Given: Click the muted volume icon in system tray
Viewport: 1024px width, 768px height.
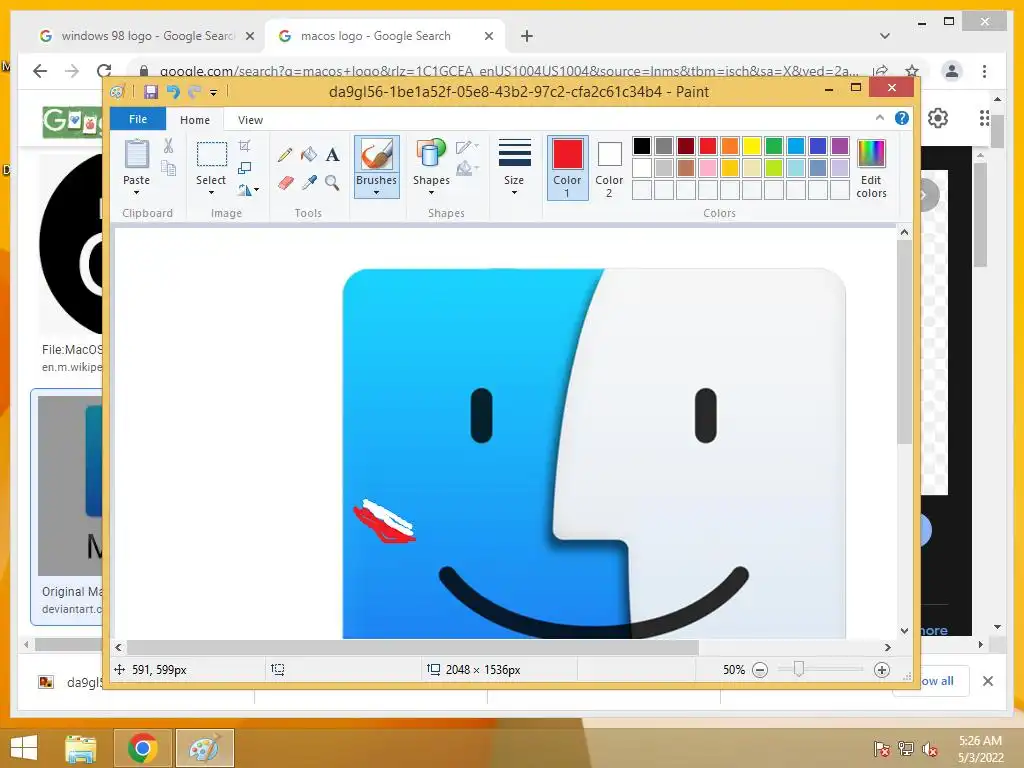Looking at the screenshot, I should point(930,748).
